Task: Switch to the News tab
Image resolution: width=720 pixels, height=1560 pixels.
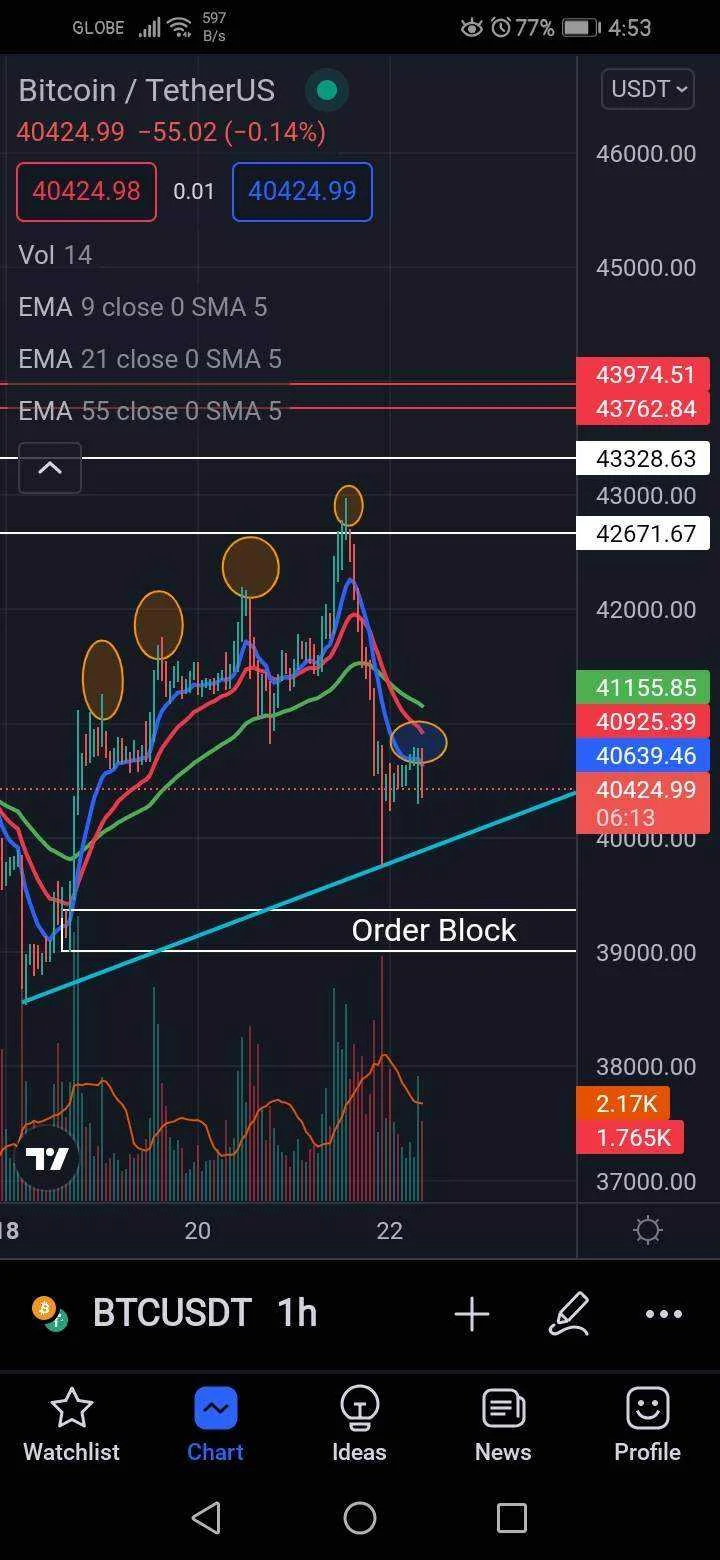Action: 503,1426
